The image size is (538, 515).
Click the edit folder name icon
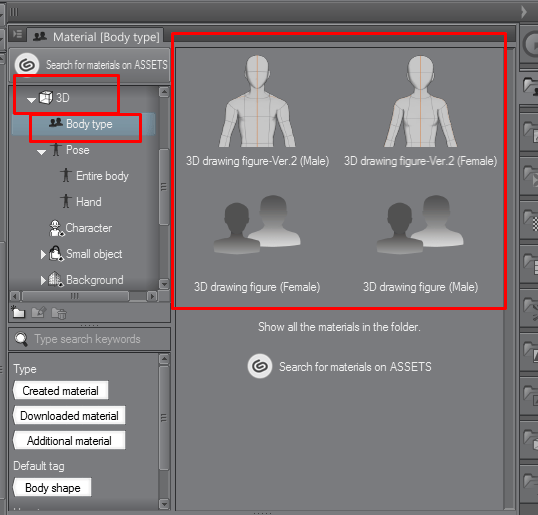click(38, 312)
